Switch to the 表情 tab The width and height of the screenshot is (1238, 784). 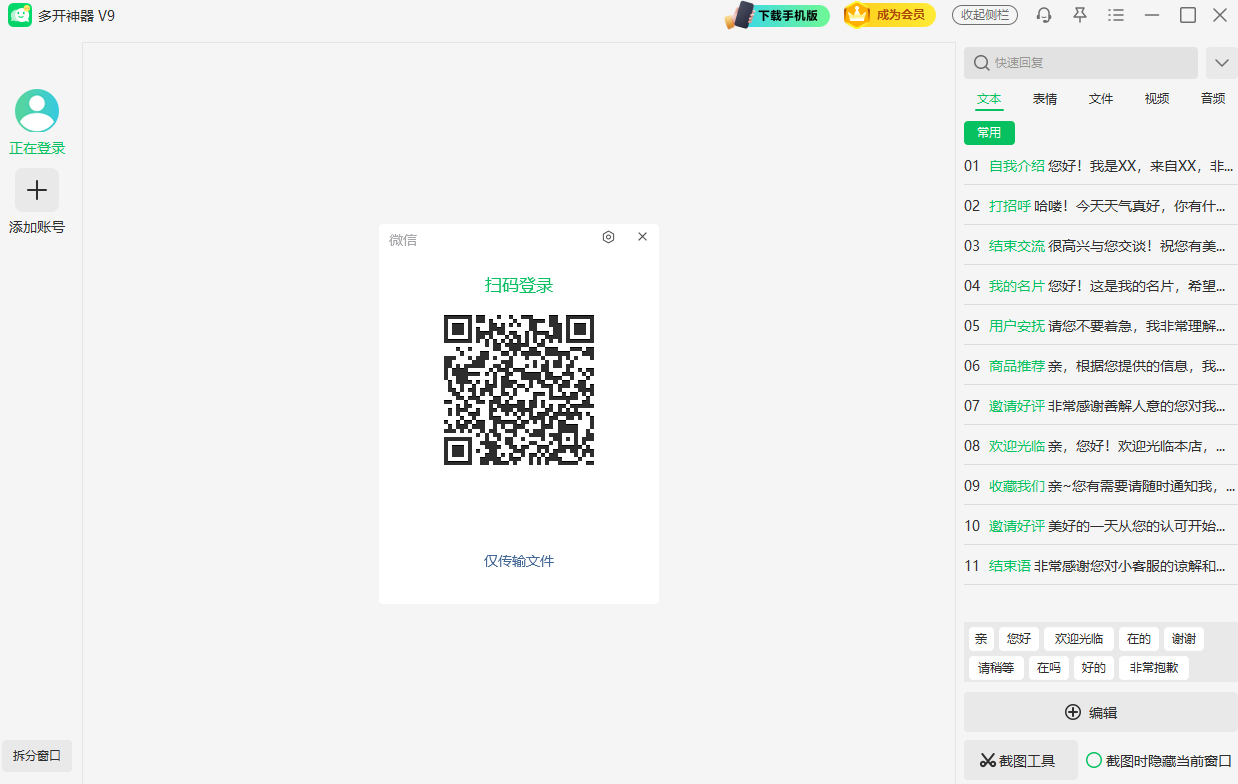pyautogui.click(x=1045, y=99)
